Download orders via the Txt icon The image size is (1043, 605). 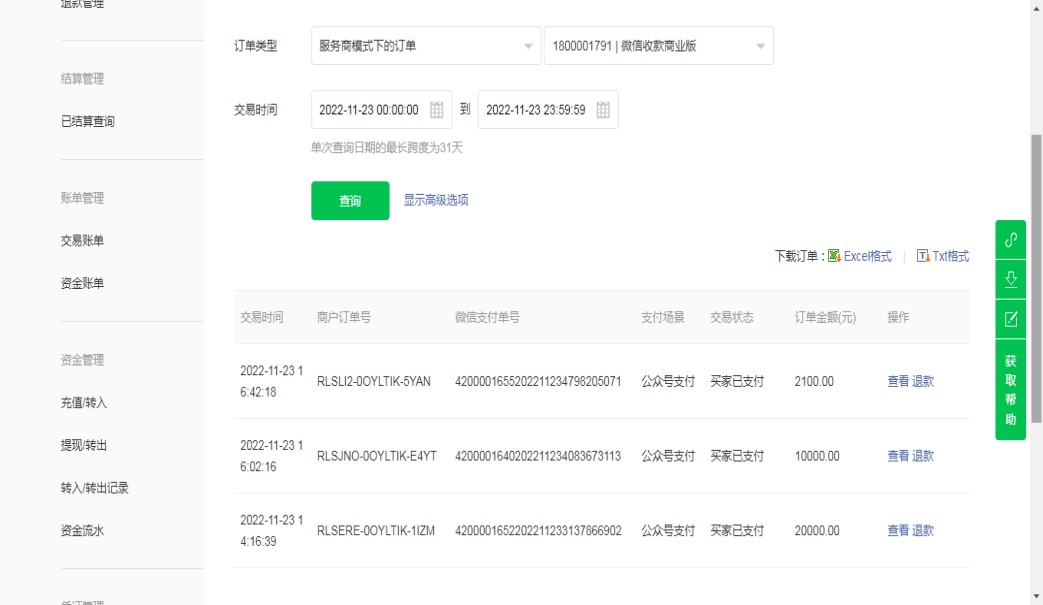[923, 256]
